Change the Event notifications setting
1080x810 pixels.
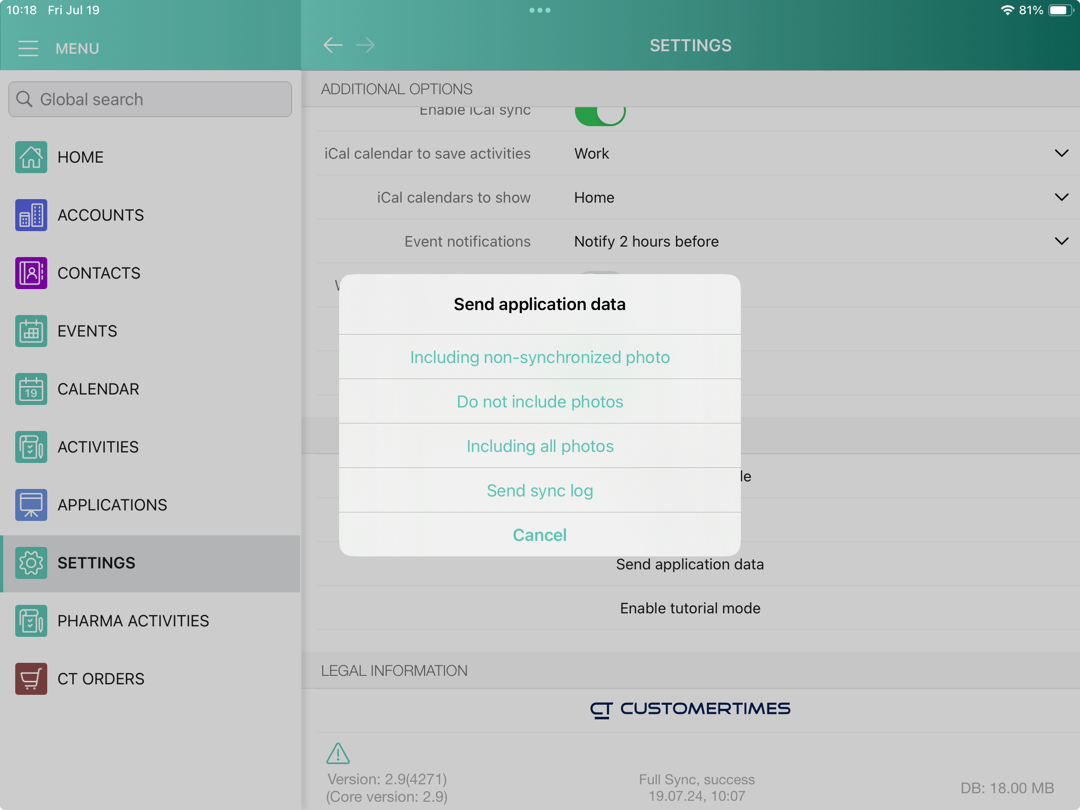pos(1061,241)
